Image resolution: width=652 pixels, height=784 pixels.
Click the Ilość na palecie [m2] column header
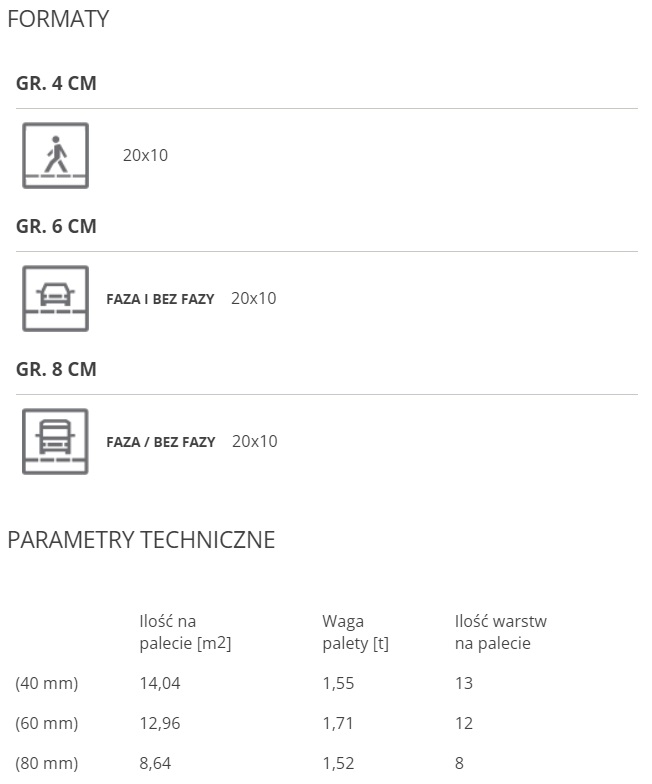[x=186, y=632]
